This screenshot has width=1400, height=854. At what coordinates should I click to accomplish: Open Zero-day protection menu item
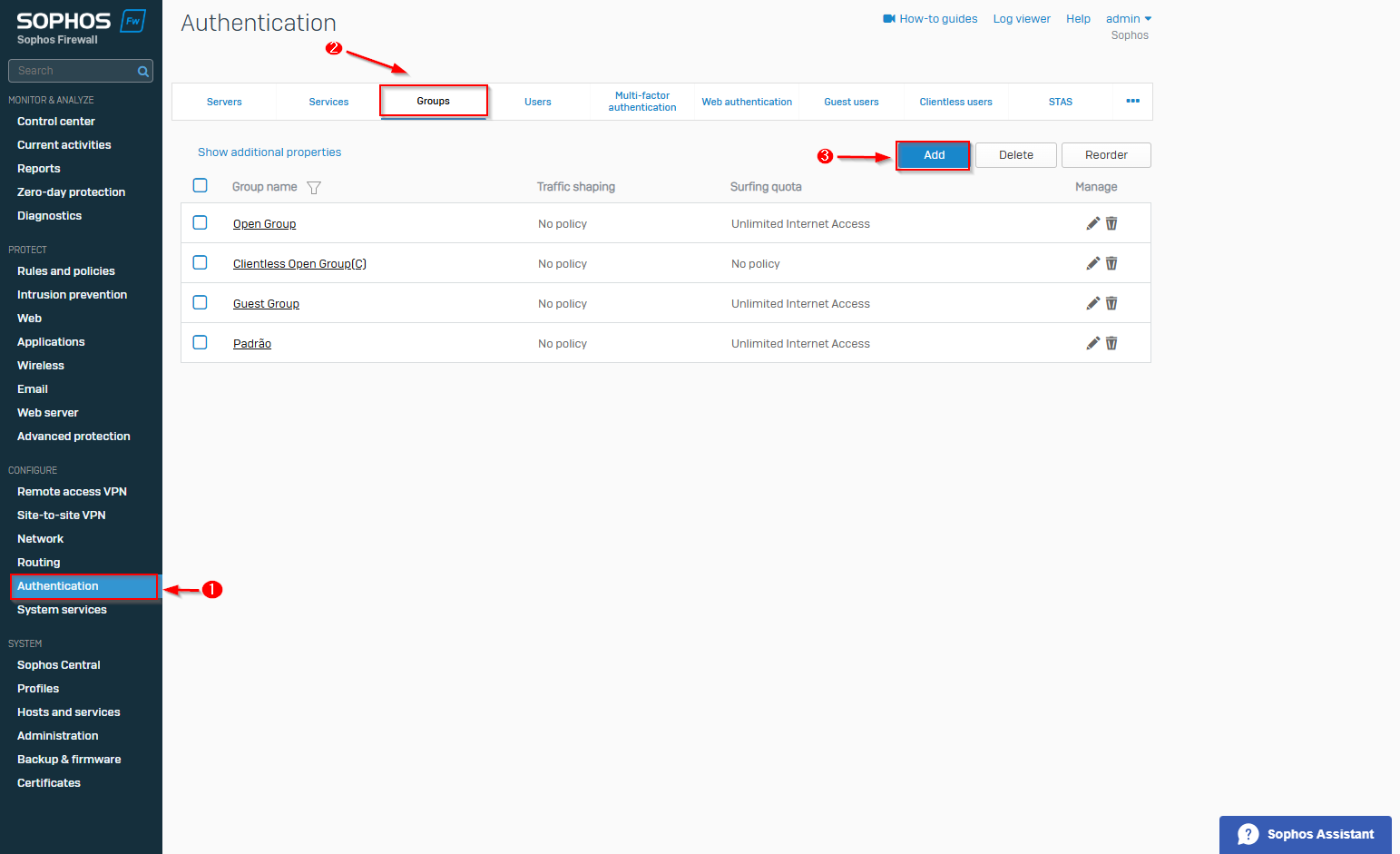[x=72, y=192]
